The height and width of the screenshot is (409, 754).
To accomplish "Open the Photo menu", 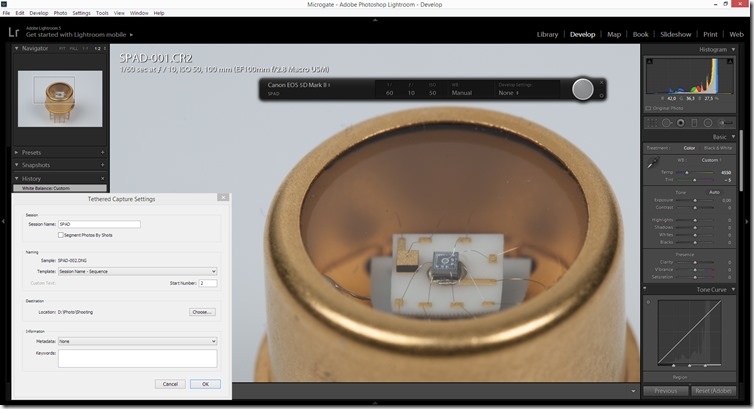I will point(60,13).
